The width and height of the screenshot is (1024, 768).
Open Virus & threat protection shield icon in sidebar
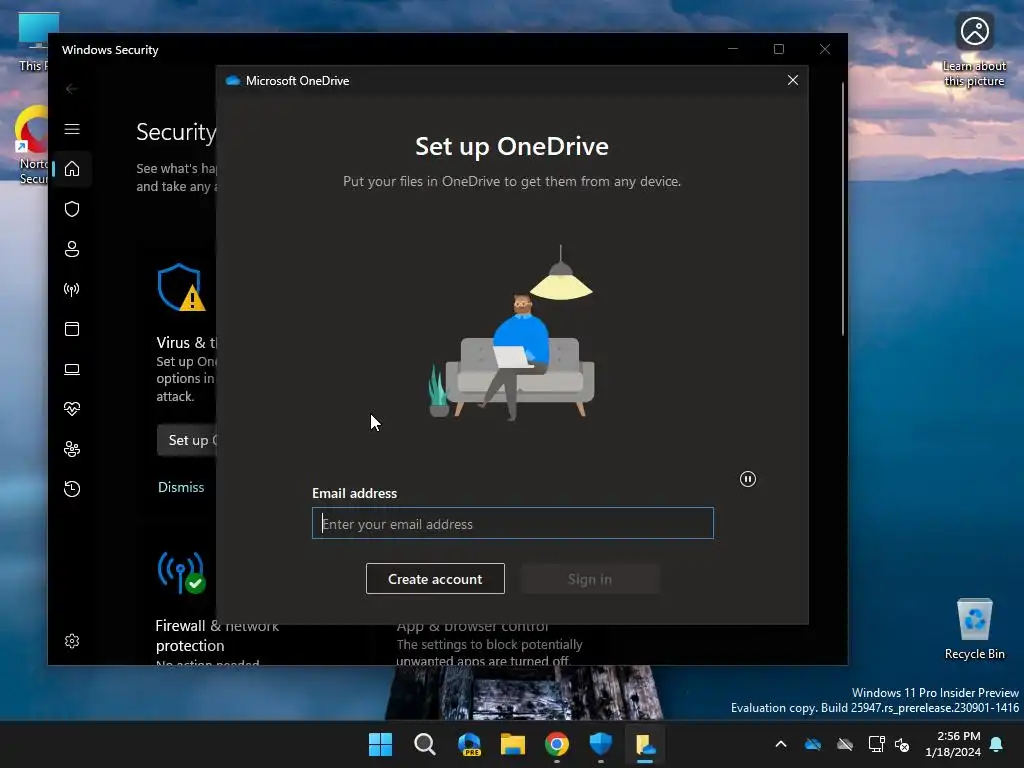pos(72,209)
